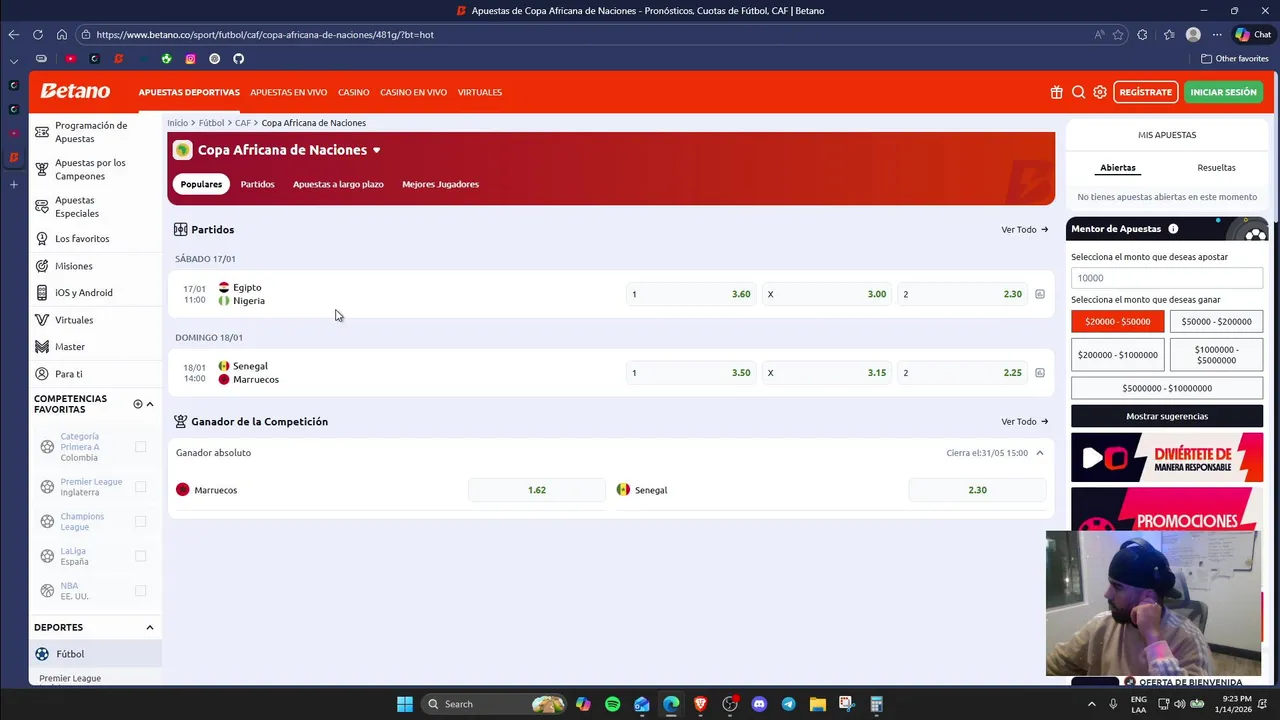This screenshot has height=720, width=1280.
Task: Open Discord from the taskbar
Action: [x=759, y=704]
